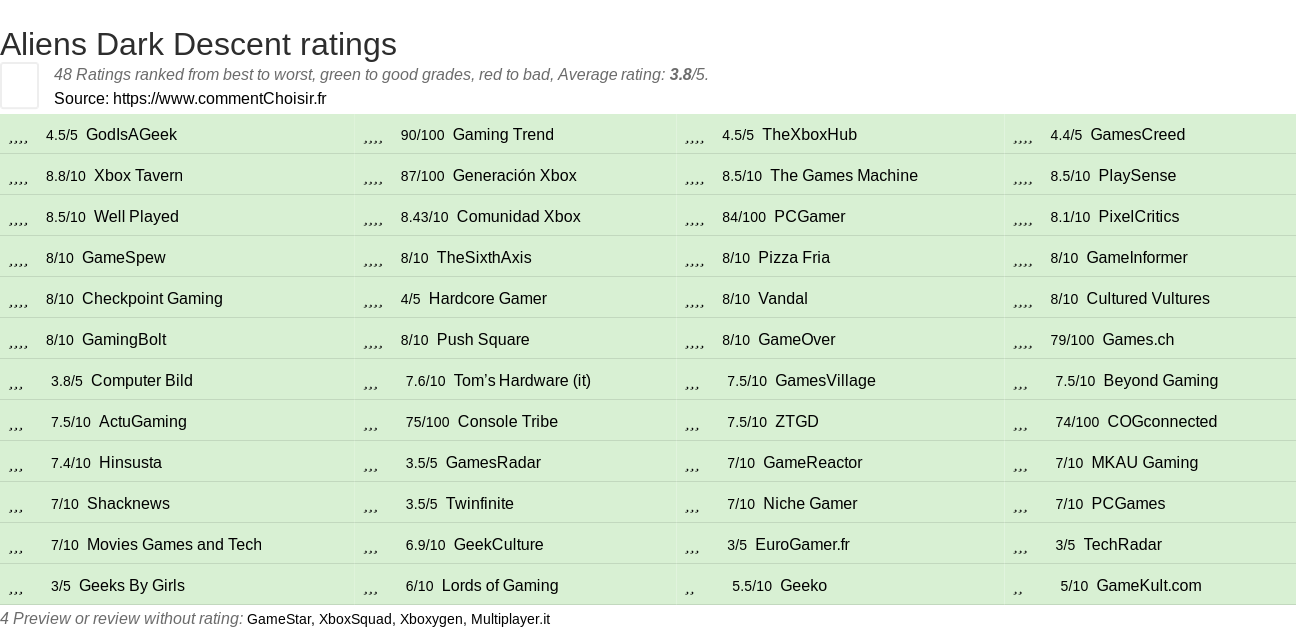Open the GamesRadar 3.5/5 review
Viewport: 1296px width, 630px height.
pos(493,463)
